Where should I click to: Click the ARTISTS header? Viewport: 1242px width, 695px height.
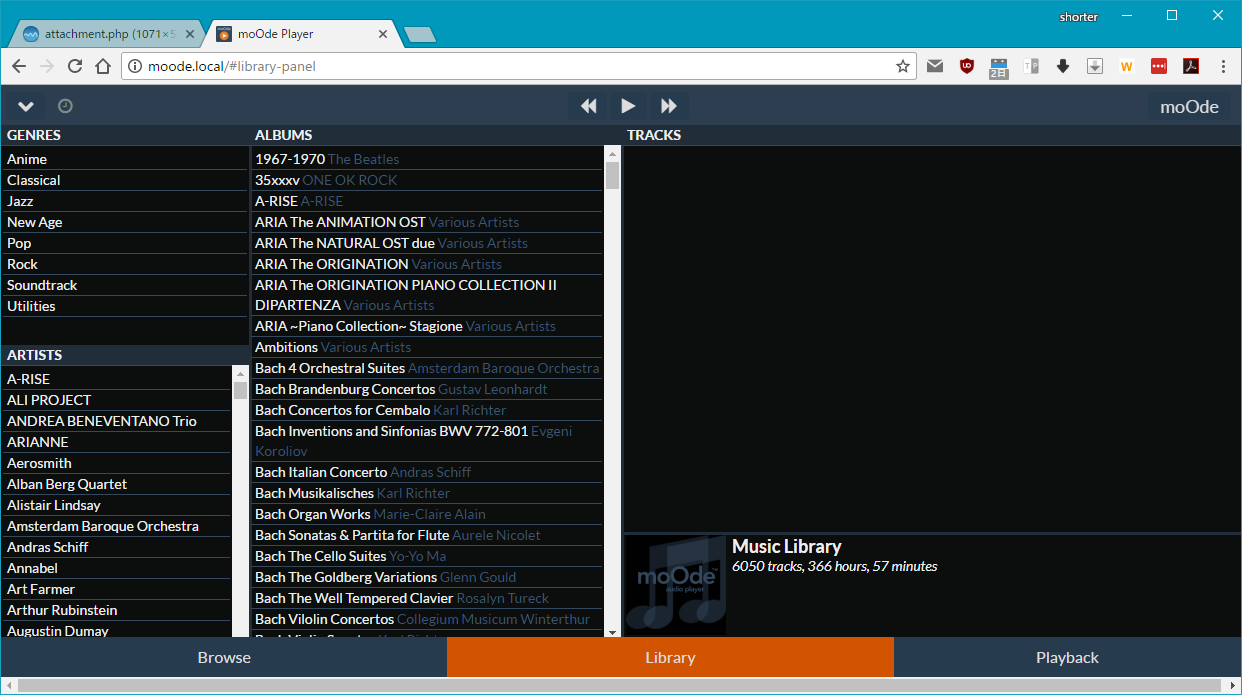(x=35, y=355)
